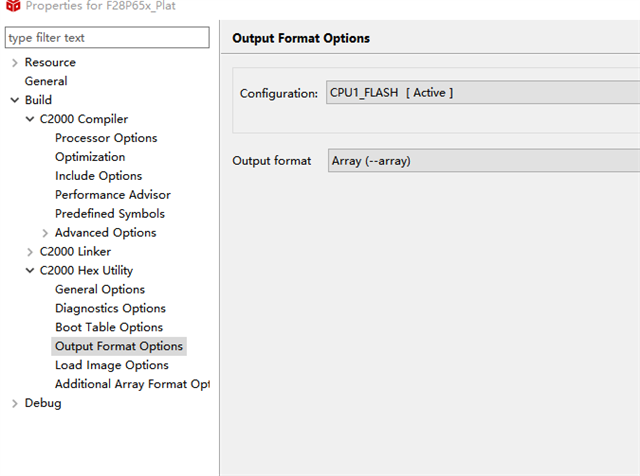Expand the Advanced Options node

(x=45, y=233)
